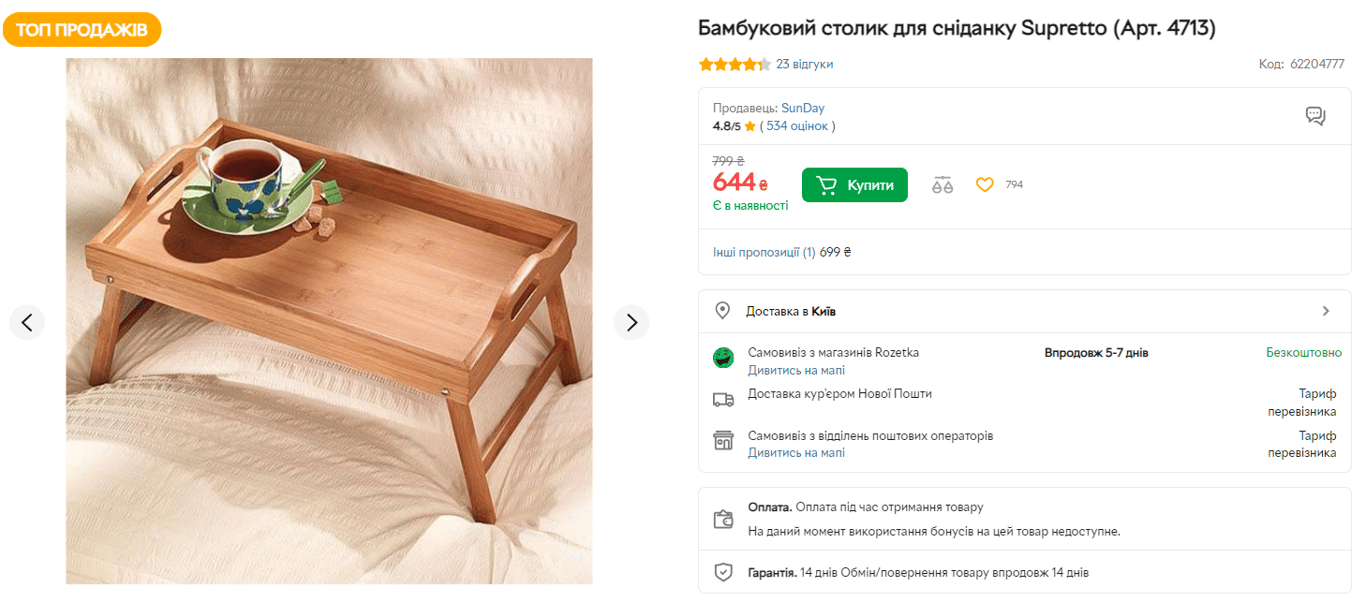
Task: Open the bamboo breakfast table main photo
Action: click(329, 320)
